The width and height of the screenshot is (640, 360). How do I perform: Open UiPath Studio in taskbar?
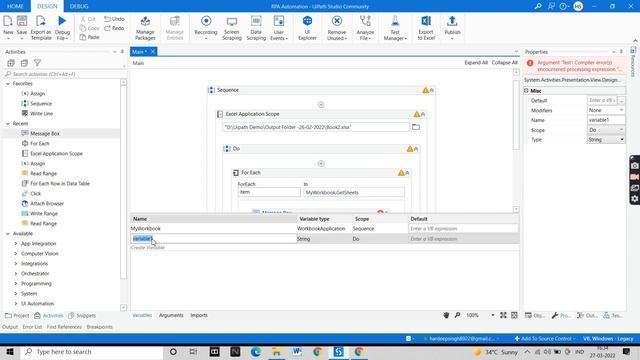coord(338,351)
